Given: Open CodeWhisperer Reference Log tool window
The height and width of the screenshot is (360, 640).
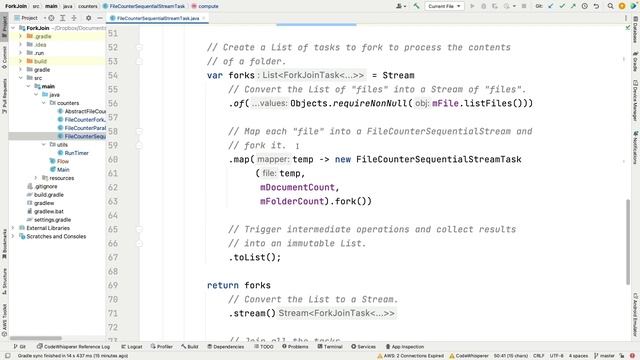Looking at the screenshot, I should point(73,347).
